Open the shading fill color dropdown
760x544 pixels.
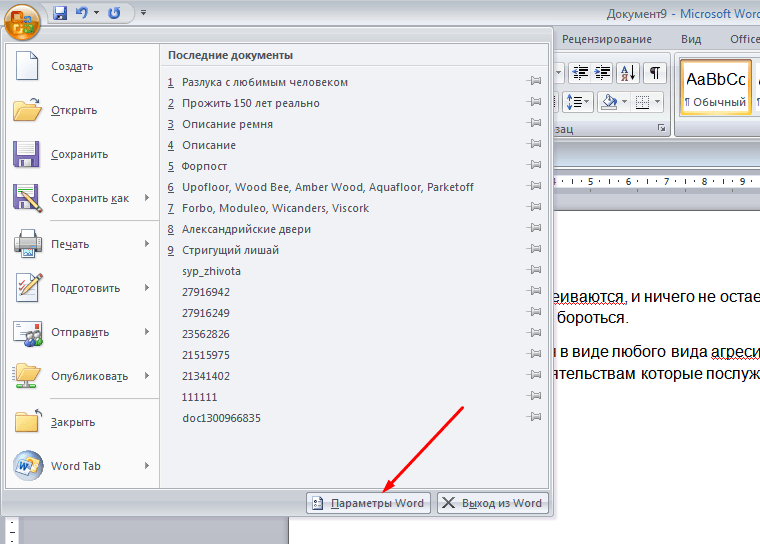coord(625,102)
